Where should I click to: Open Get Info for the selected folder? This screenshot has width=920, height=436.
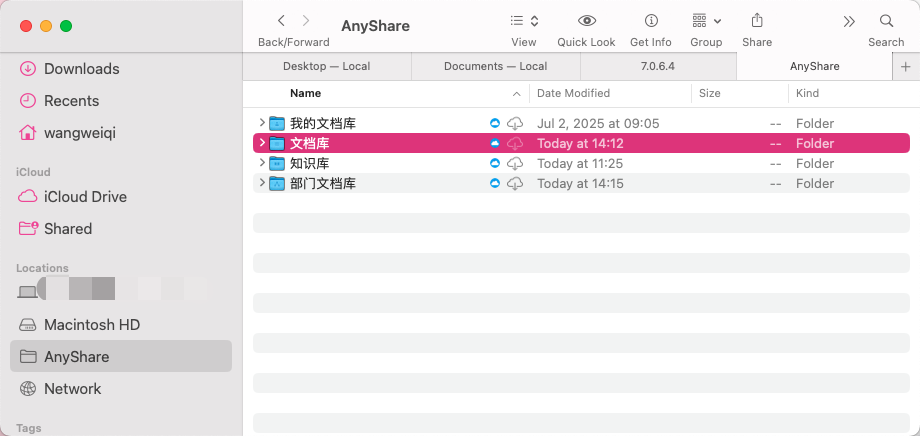point(651,21)
